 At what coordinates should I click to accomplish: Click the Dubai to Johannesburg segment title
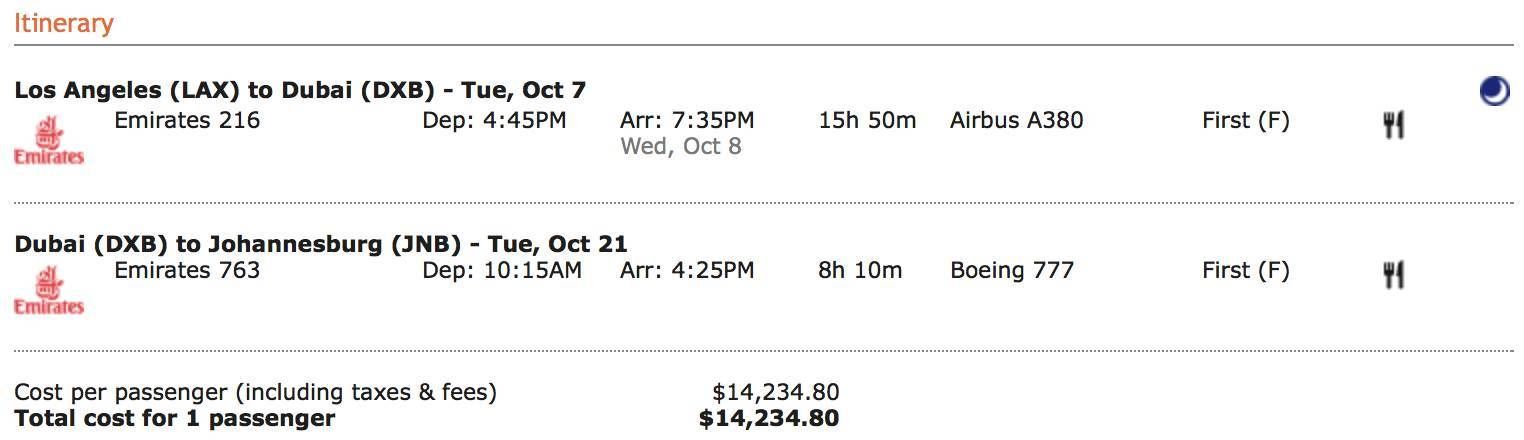[x=321, y=244]
